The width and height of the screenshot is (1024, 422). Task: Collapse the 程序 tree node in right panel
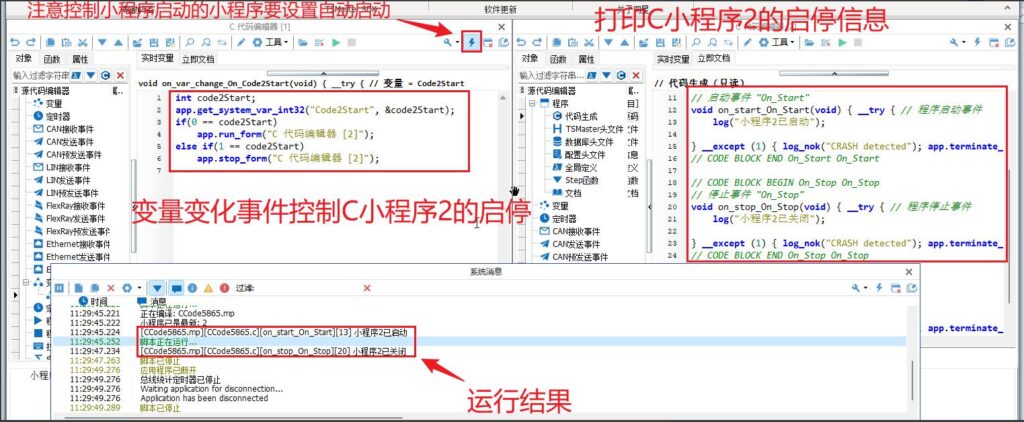(530, 104)
